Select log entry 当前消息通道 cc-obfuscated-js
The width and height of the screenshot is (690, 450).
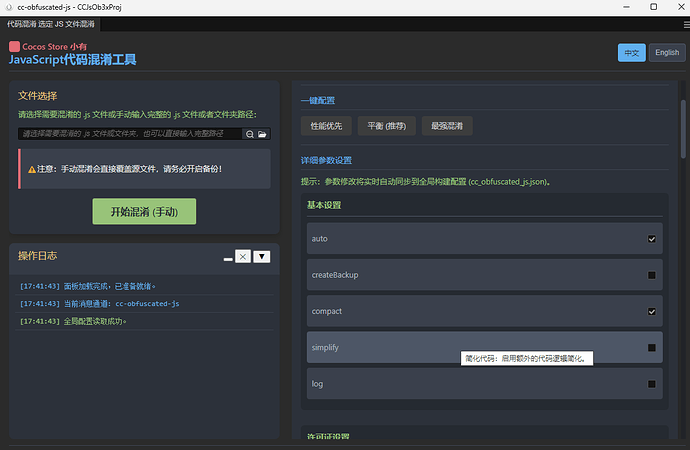point(144,304)
